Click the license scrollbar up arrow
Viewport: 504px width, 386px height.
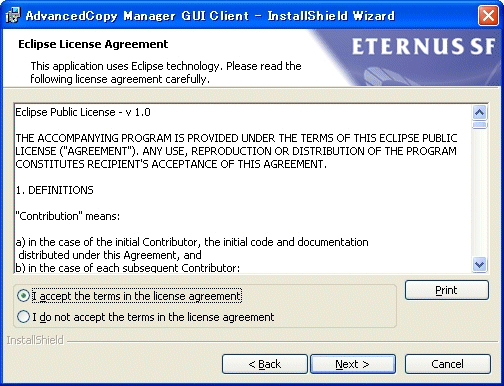pos(480,113)
